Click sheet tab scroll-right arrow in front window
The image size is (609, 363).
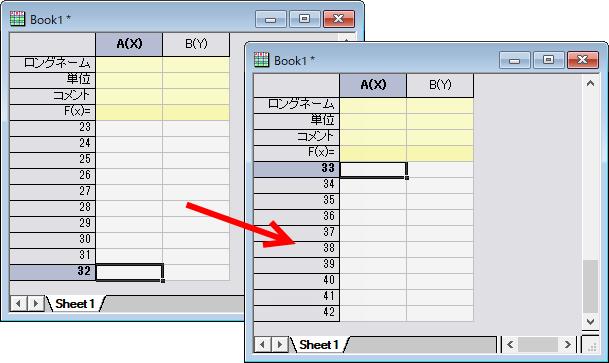coord(279,344)
